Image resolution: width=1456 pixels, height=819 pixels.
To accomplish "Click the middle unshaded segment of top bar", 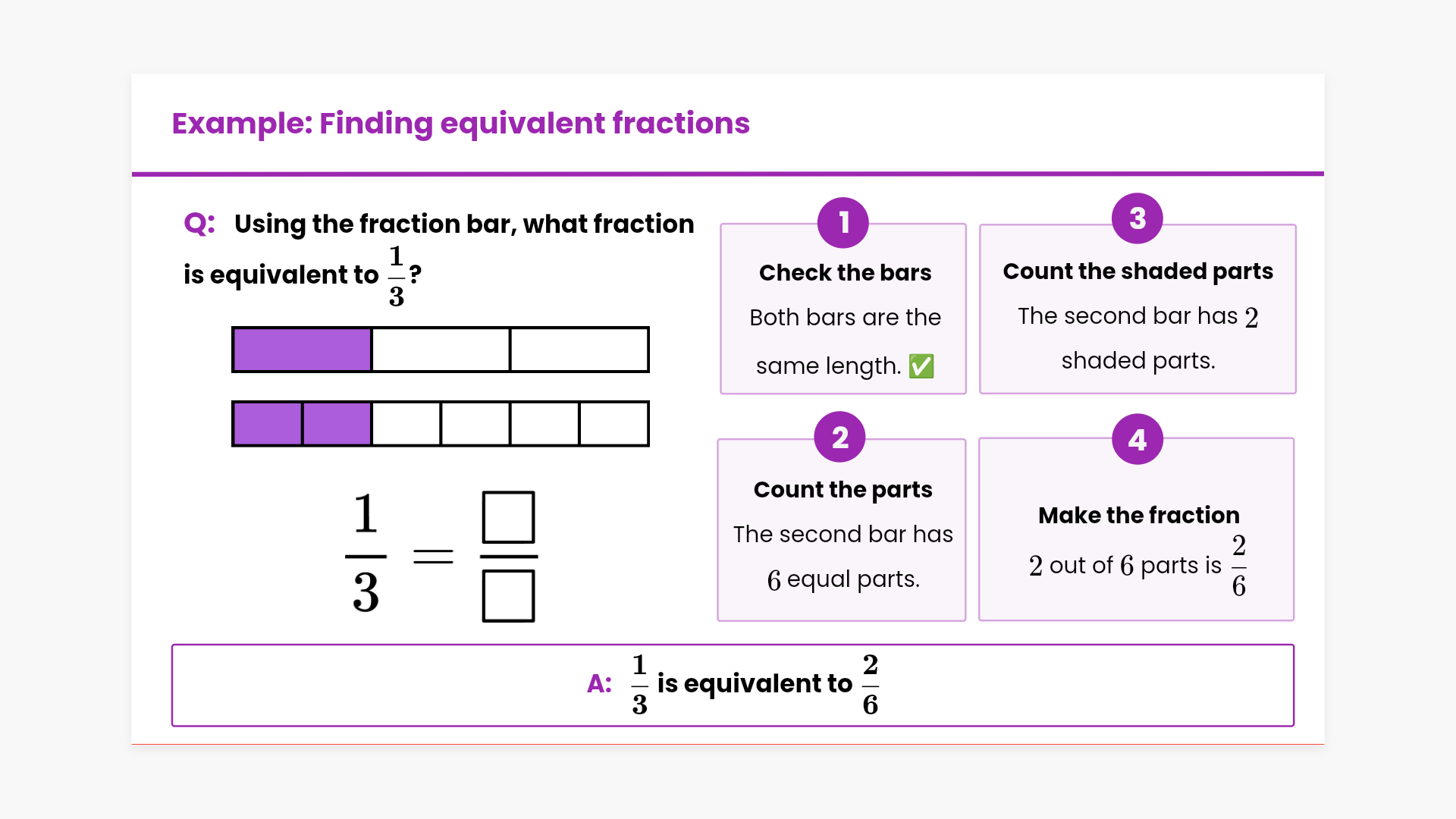I will click(x=441, y=350).
